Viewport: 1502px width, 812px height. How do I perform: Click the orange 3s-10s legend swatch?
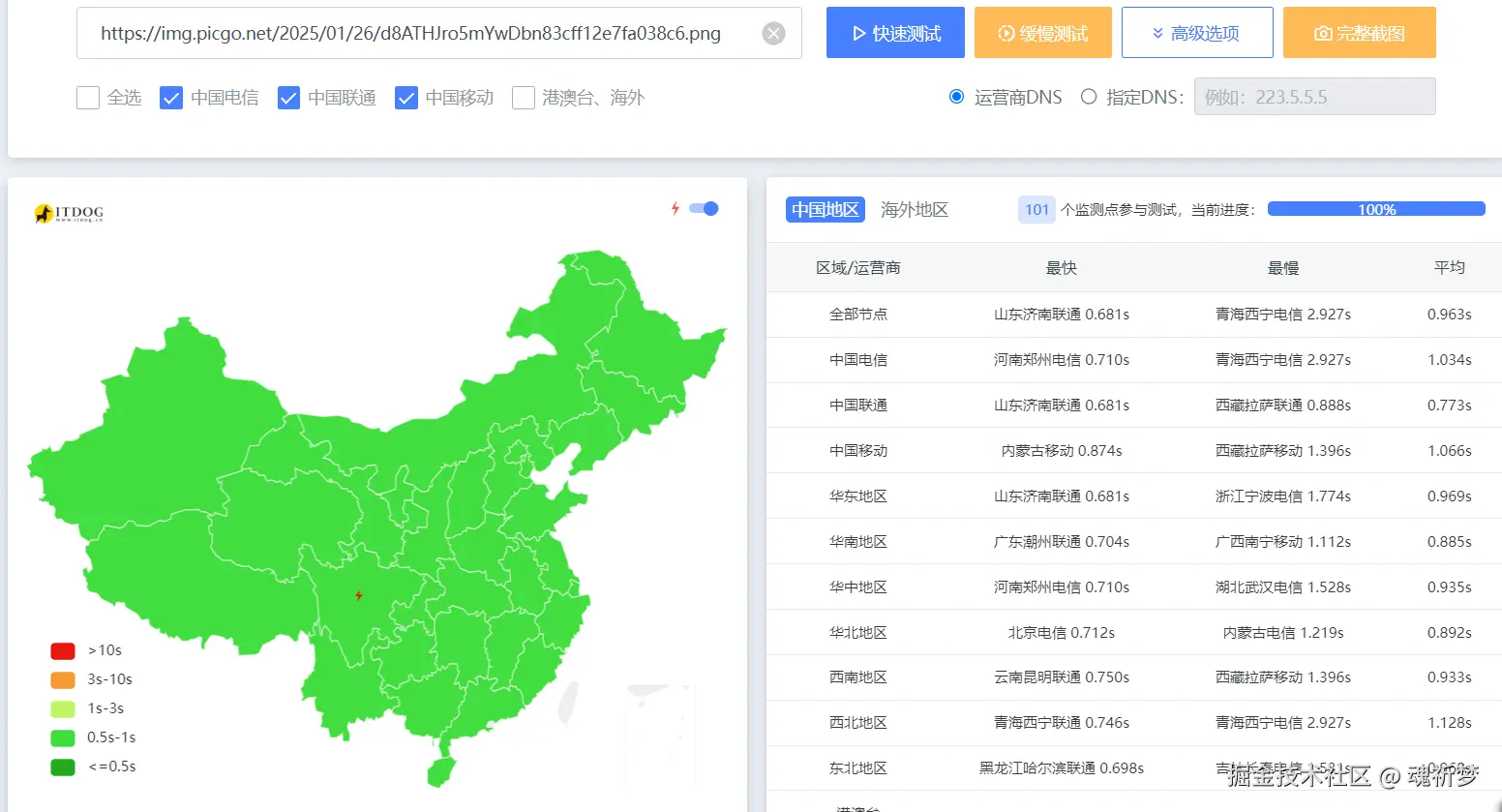tap(63, 679)
